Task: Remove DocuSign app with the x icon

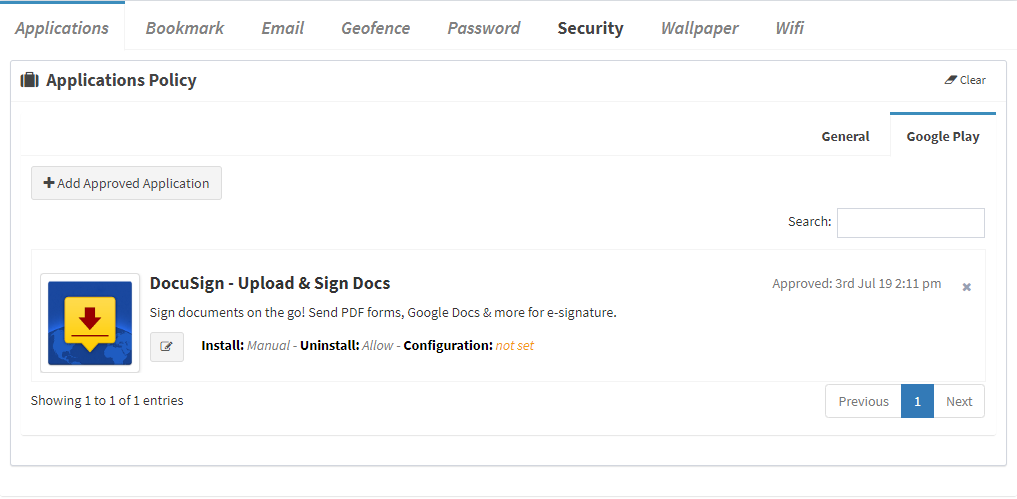Action: click(966, 287)
